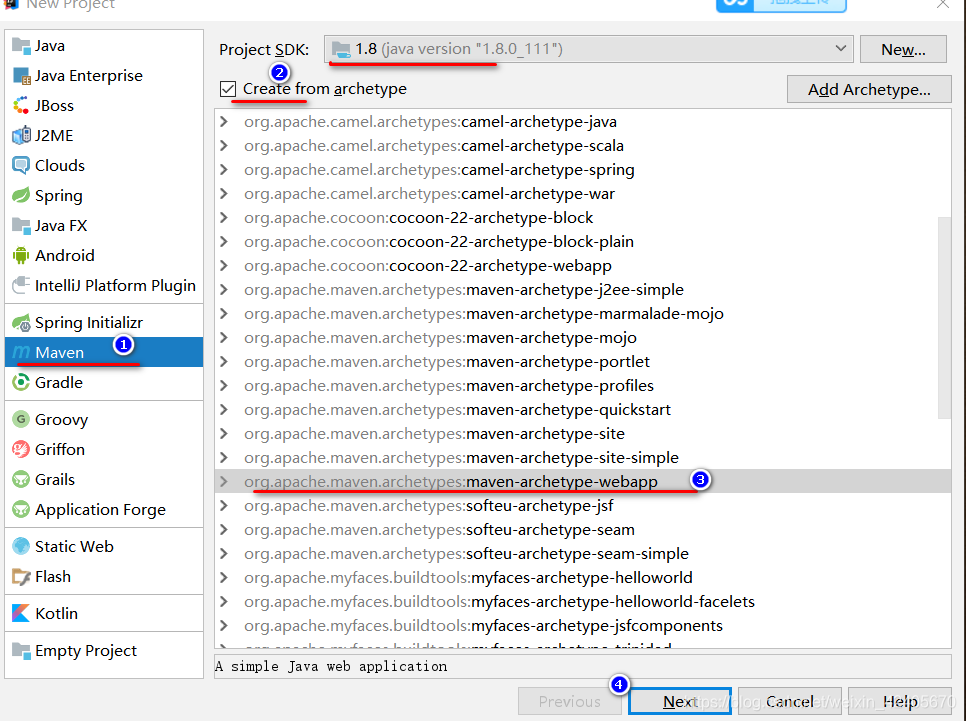The height and width of the screenshot is (721, 966).
Task: Expand cocoon-22-archetype-block node
Action: tap(224, 218)
